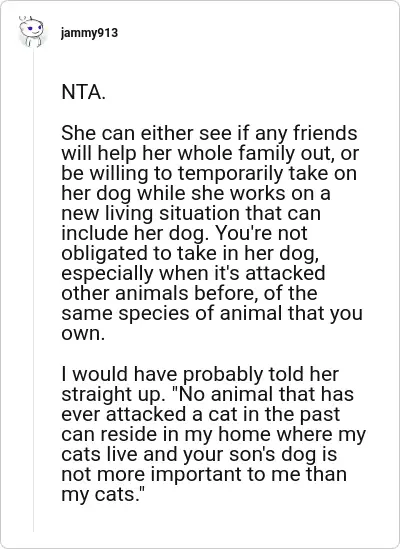Click the line "especially when it's attacked"

pos(193,273)
